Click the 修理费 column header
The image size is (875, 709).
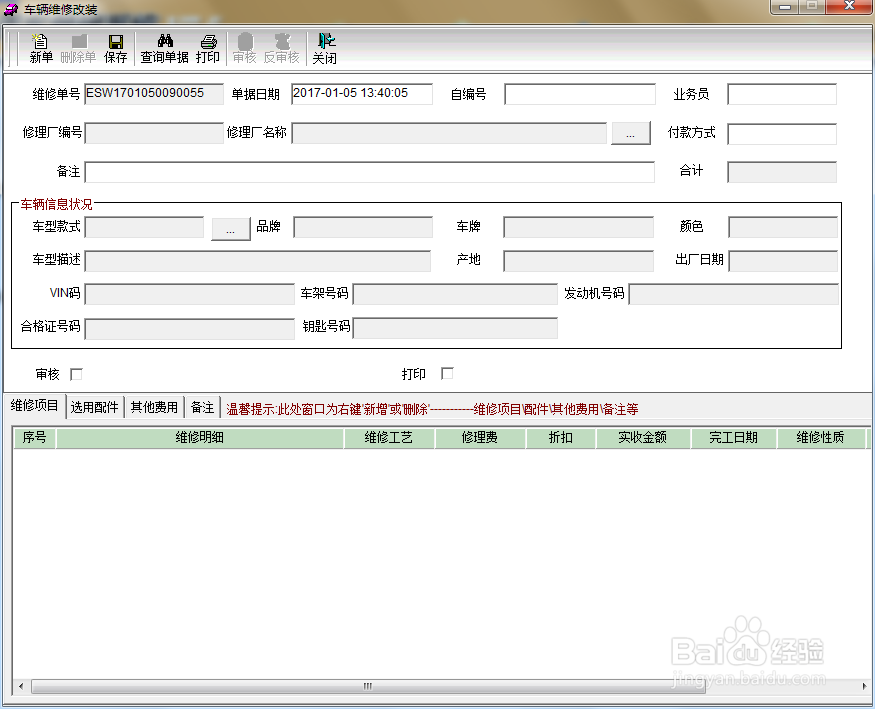point(480,438)
